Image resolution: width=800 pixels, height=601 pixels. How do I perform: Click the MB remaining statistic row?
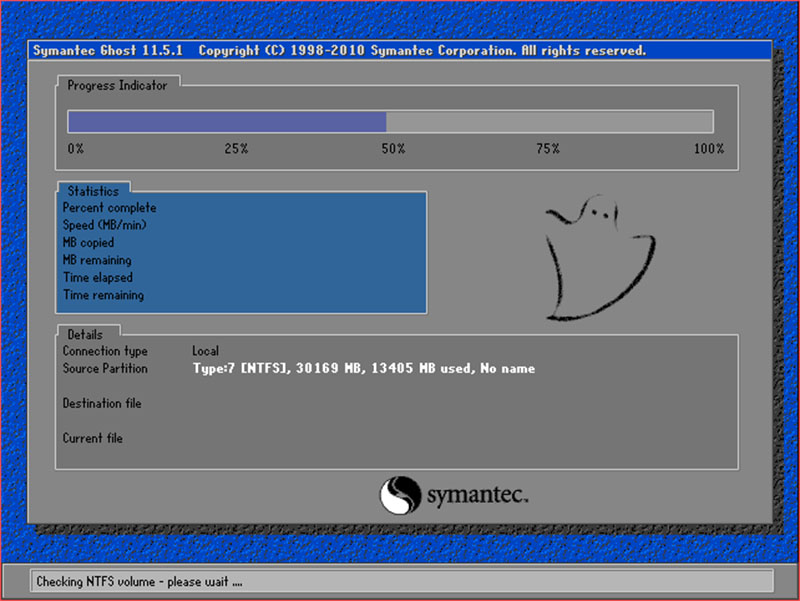coord(241,260)
